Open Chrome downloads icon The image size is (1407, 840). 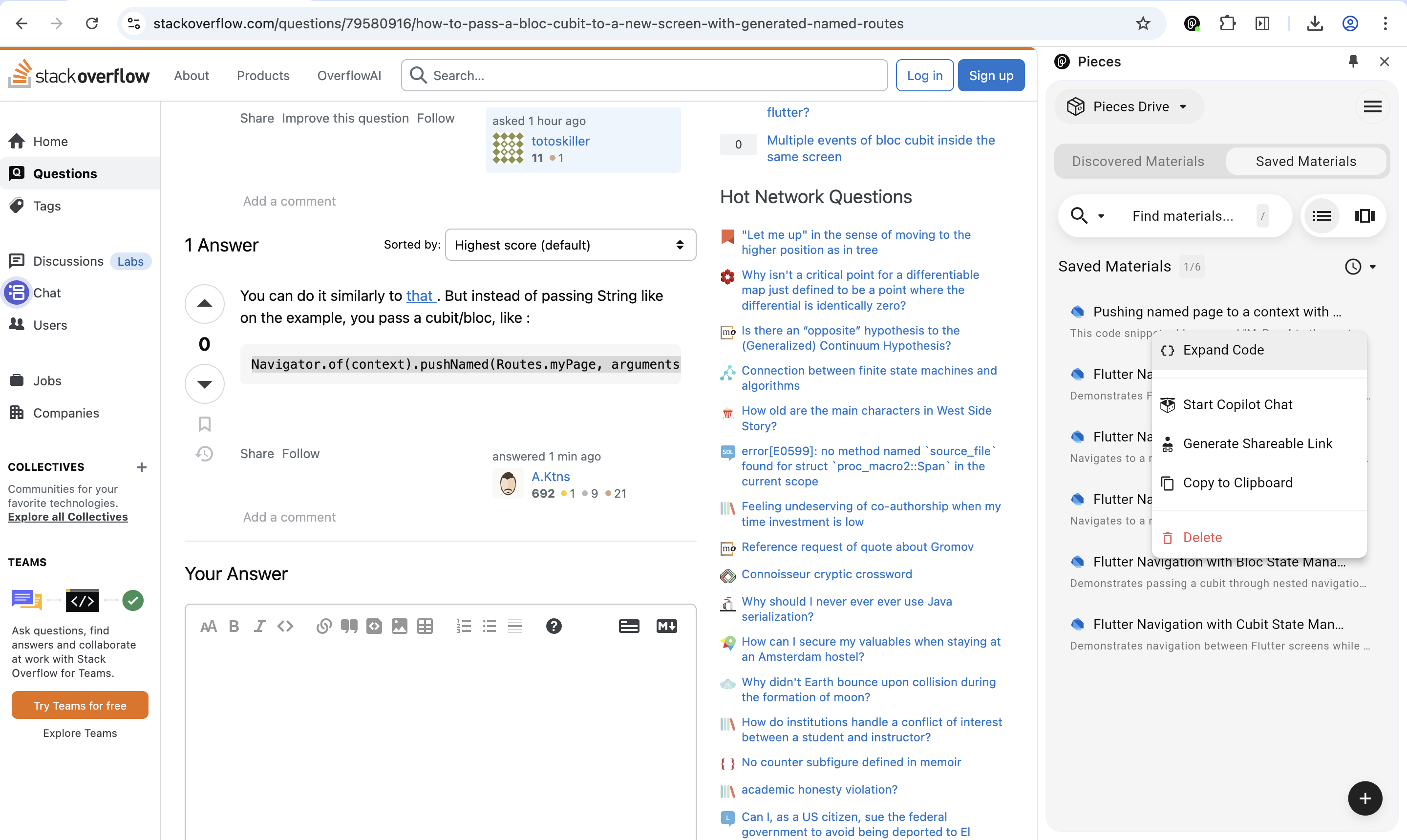tap(1315, 23)
